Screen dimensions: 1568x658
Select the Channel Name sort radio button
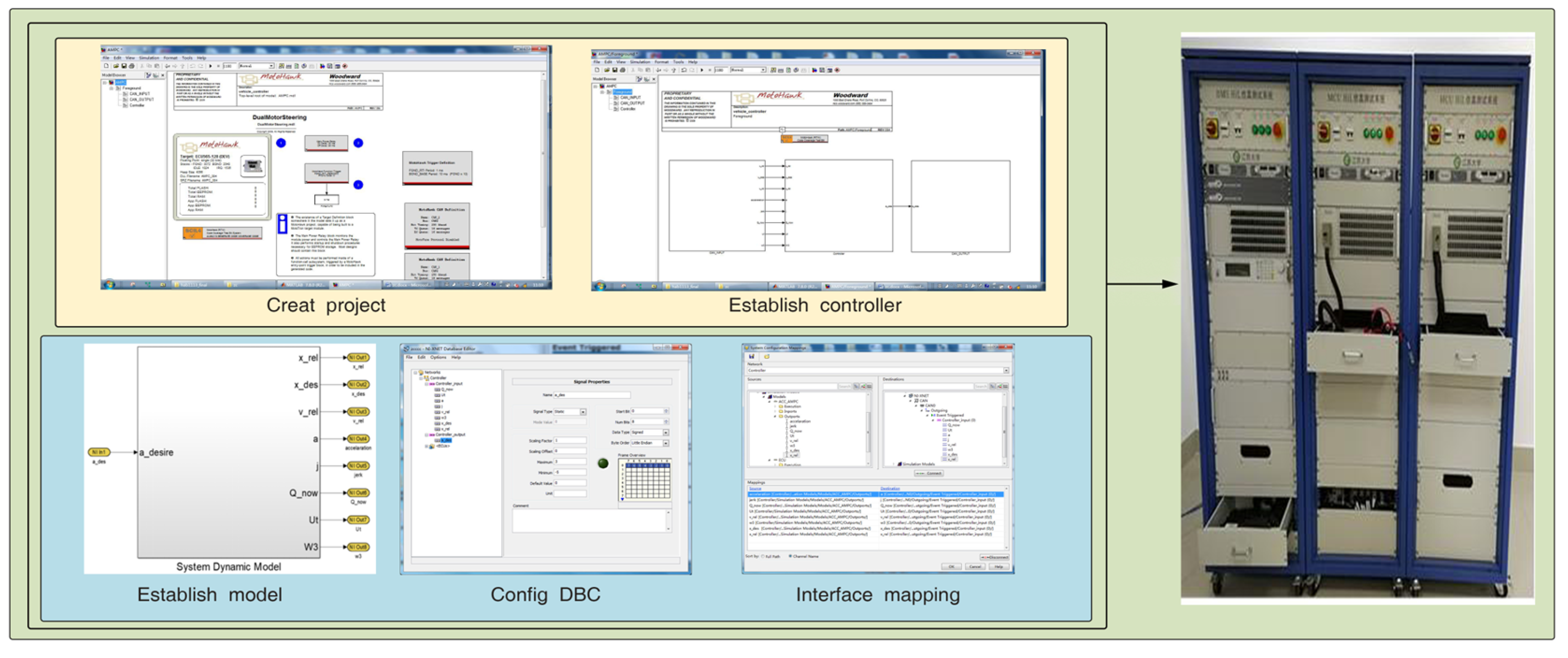click(x=790, y=557)
